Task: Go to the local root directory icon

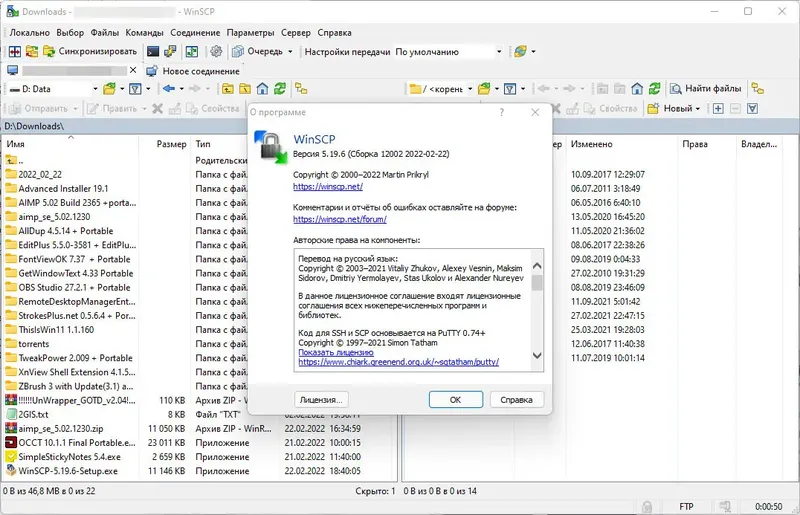Action: (x=245, y=89)
